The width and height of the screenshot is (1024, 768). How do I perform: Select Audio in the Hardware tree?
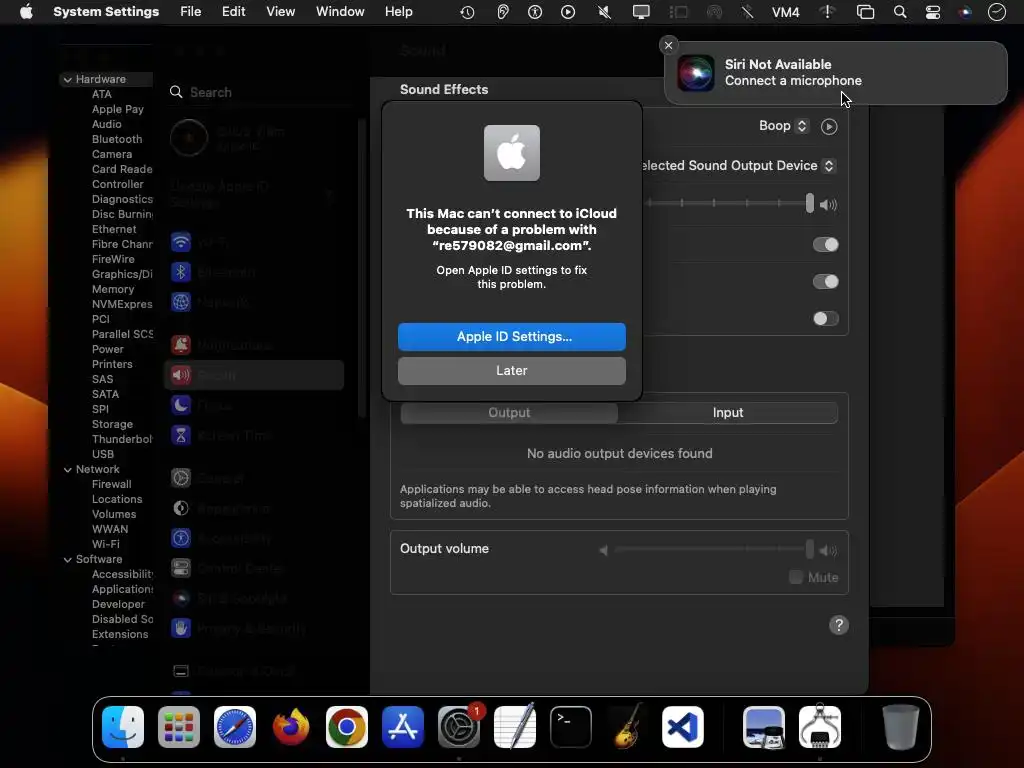pyautogui.click(x=106, y=124)
